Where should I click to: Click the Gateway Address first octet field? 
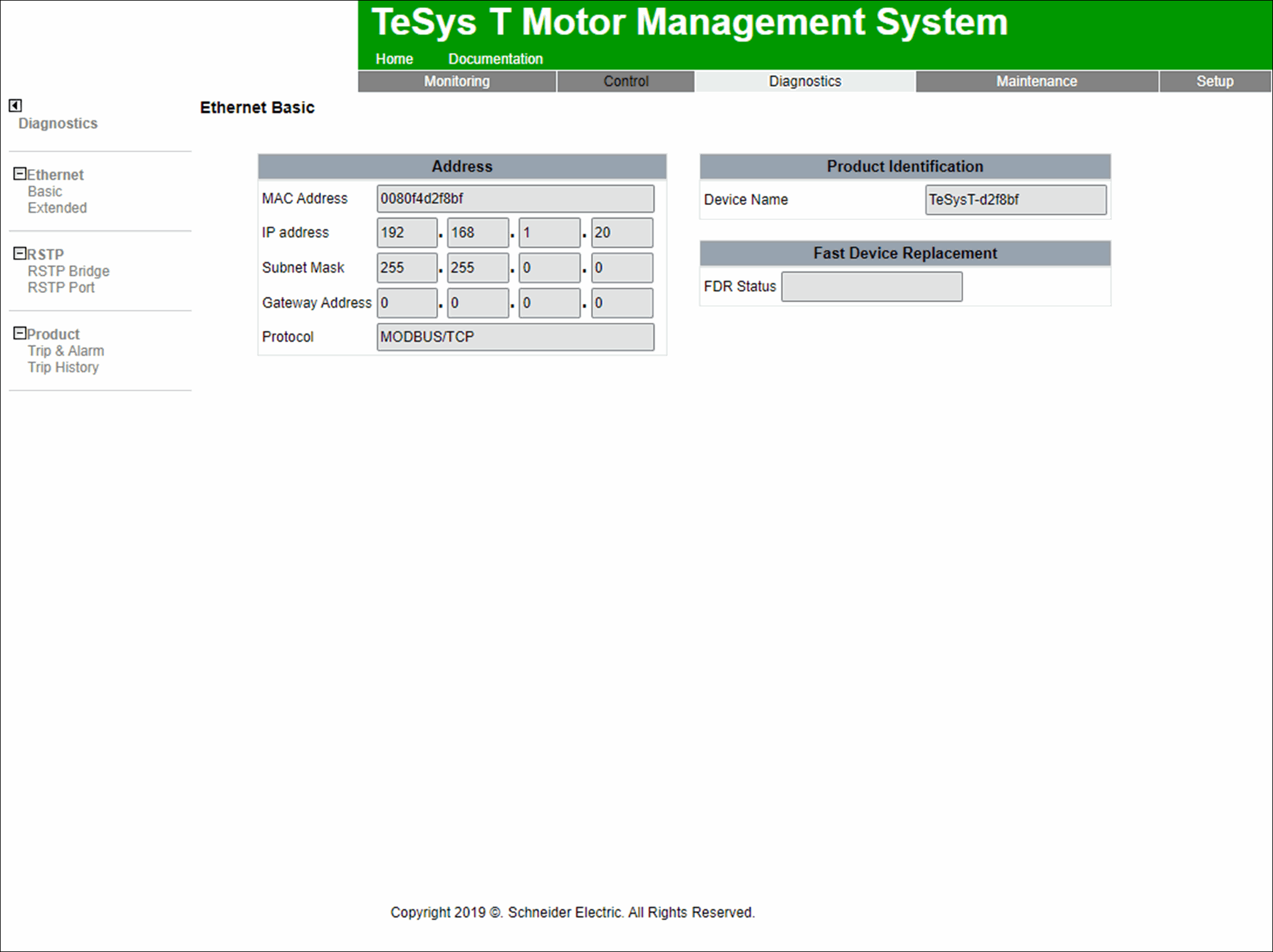click(x=407, y=303)
